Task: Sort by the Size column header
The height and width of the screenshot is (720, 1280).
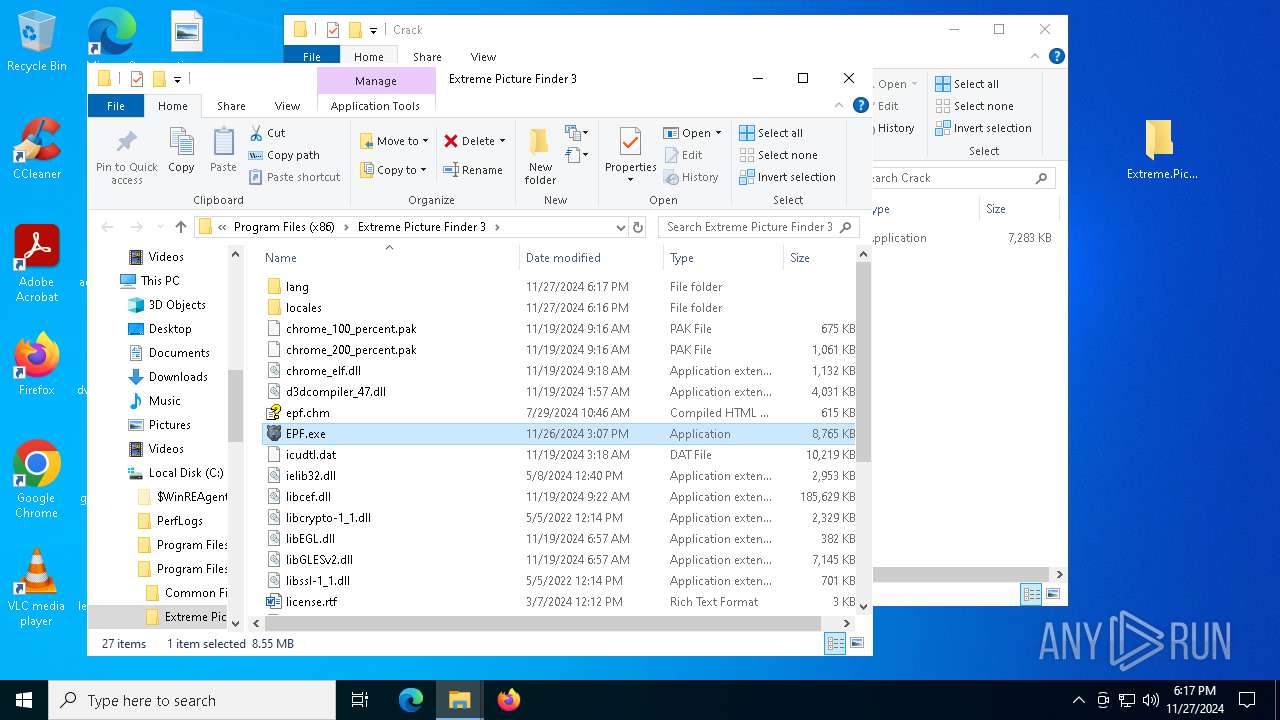Action: pyautogui.click(x=820, y=258)
